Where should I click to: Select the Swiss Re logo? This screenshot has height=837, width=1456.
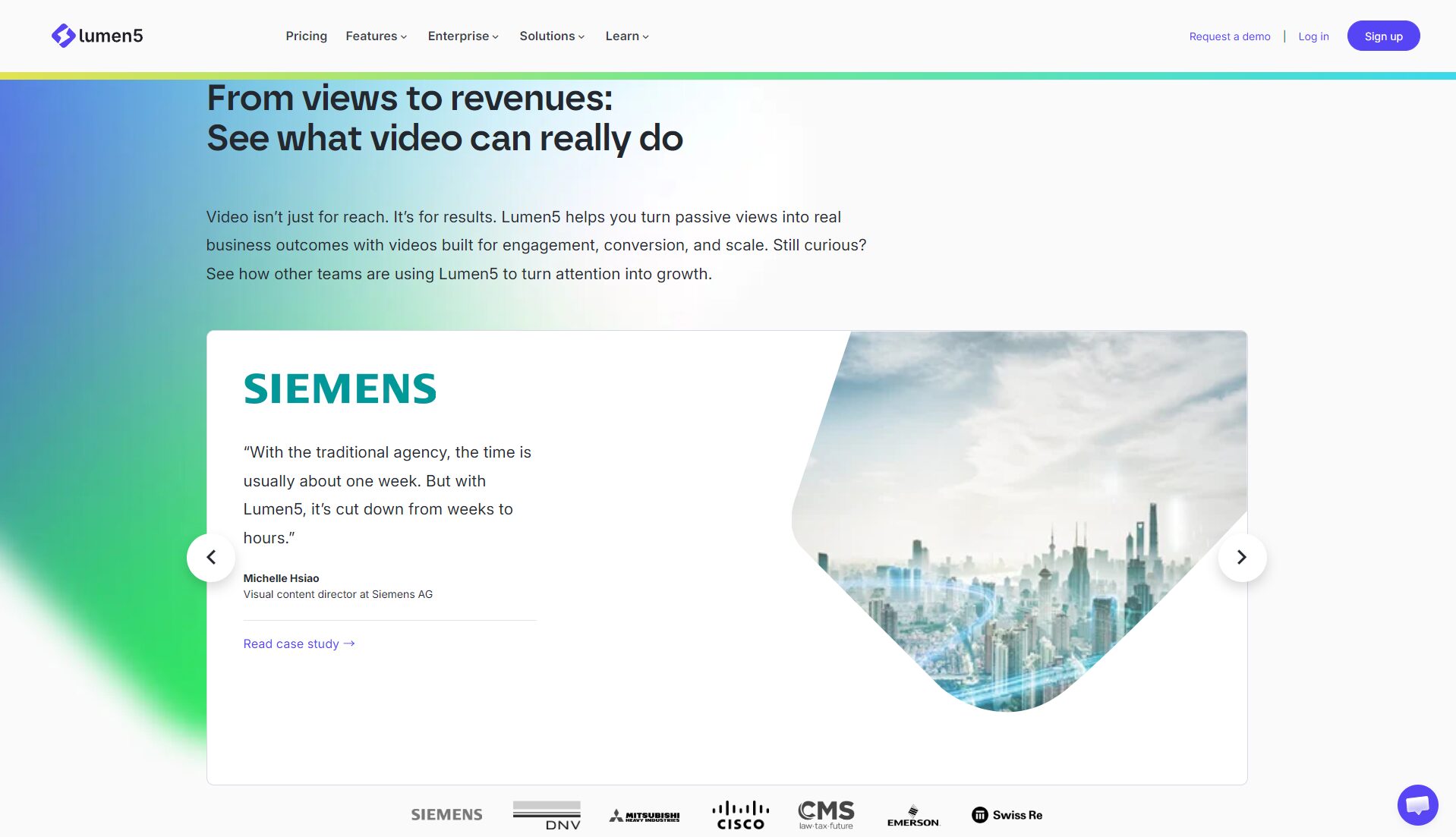[1007, 815]
